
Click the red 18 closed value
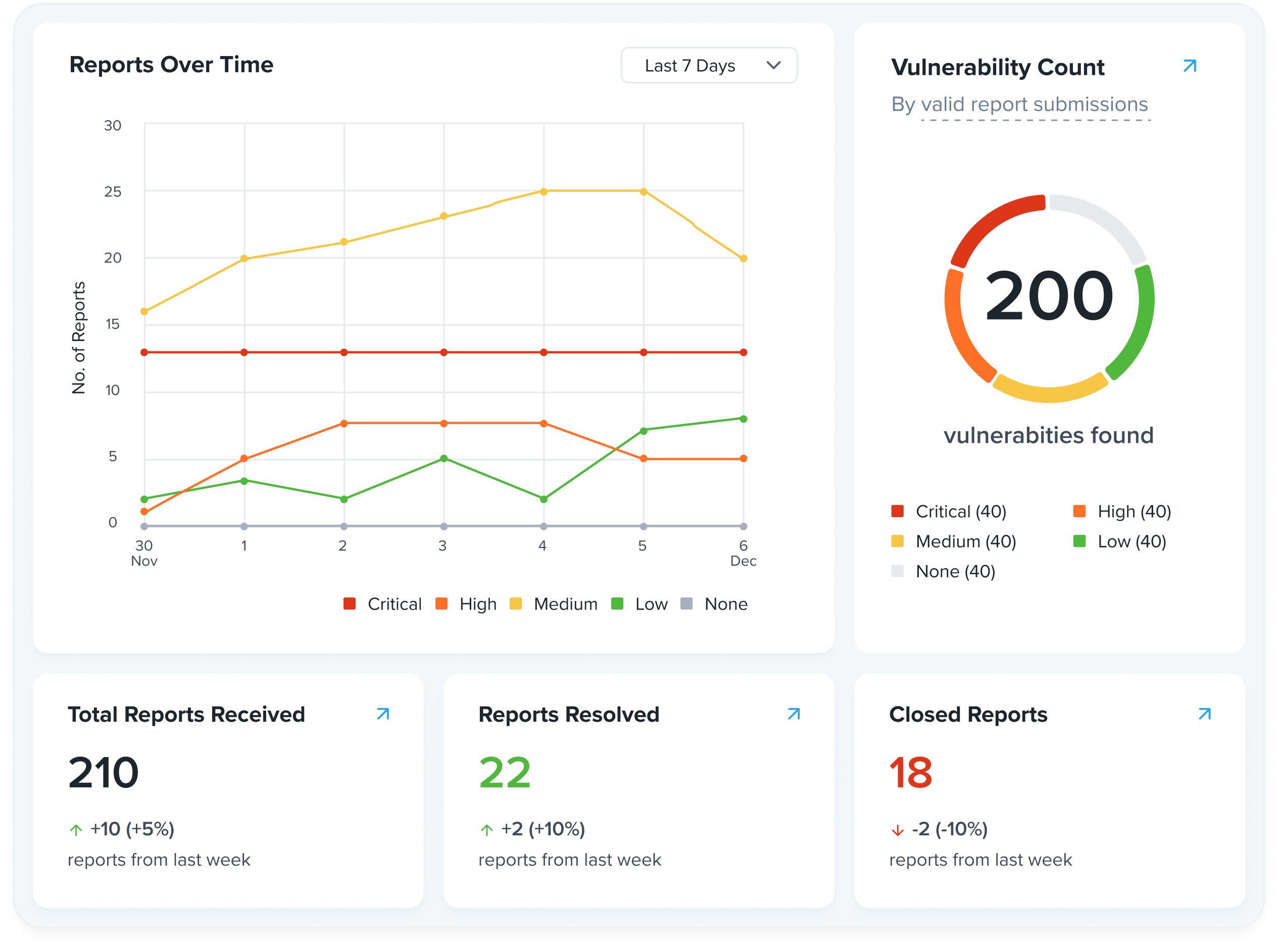point(911,773)
